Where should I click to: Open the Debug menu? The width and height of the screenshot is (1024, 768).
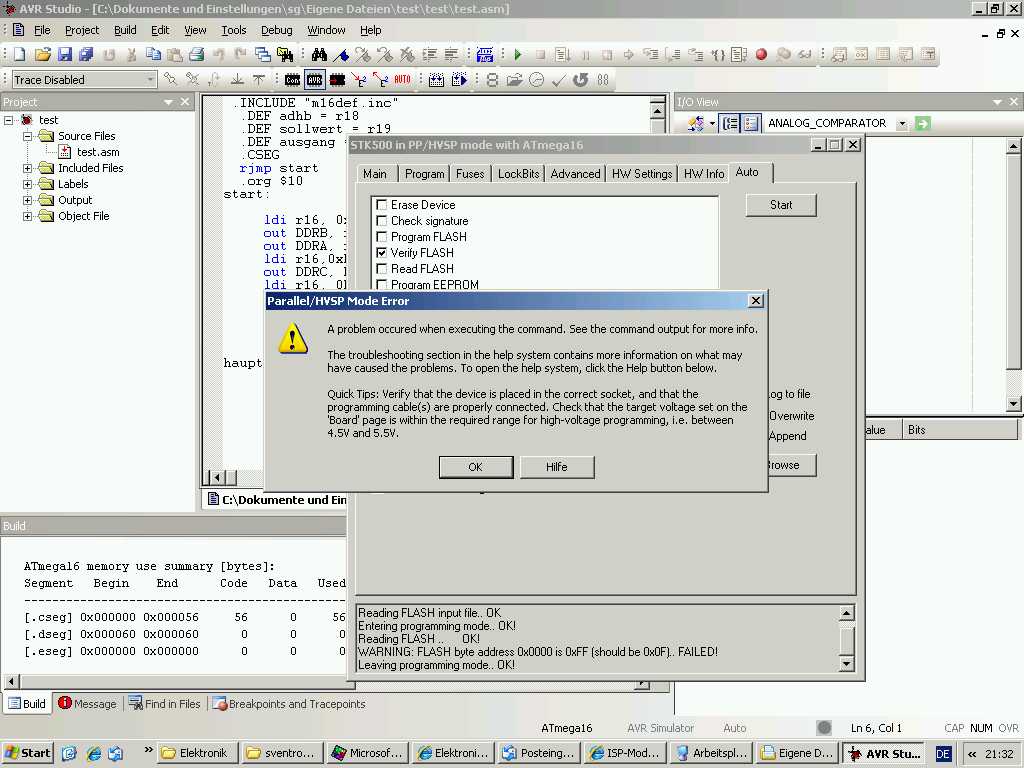(x=277, y=30)
